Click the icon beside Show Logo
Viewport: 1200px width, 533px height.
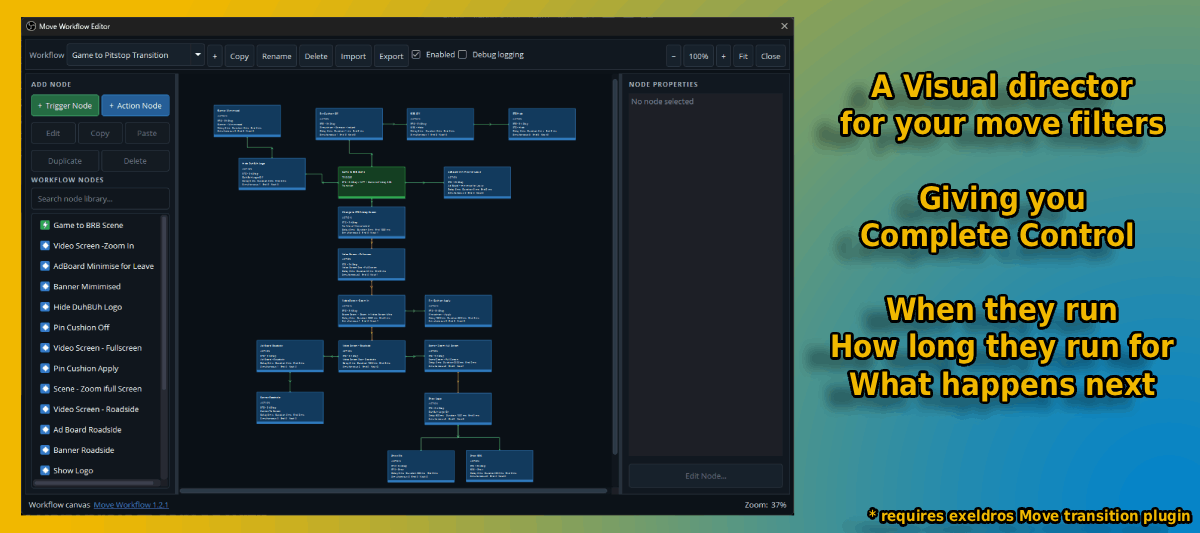tap(45, 470)
